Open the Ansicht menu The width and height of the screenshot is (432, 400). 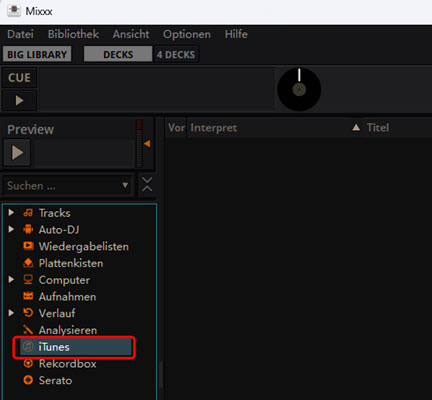(x=131, y=34)
